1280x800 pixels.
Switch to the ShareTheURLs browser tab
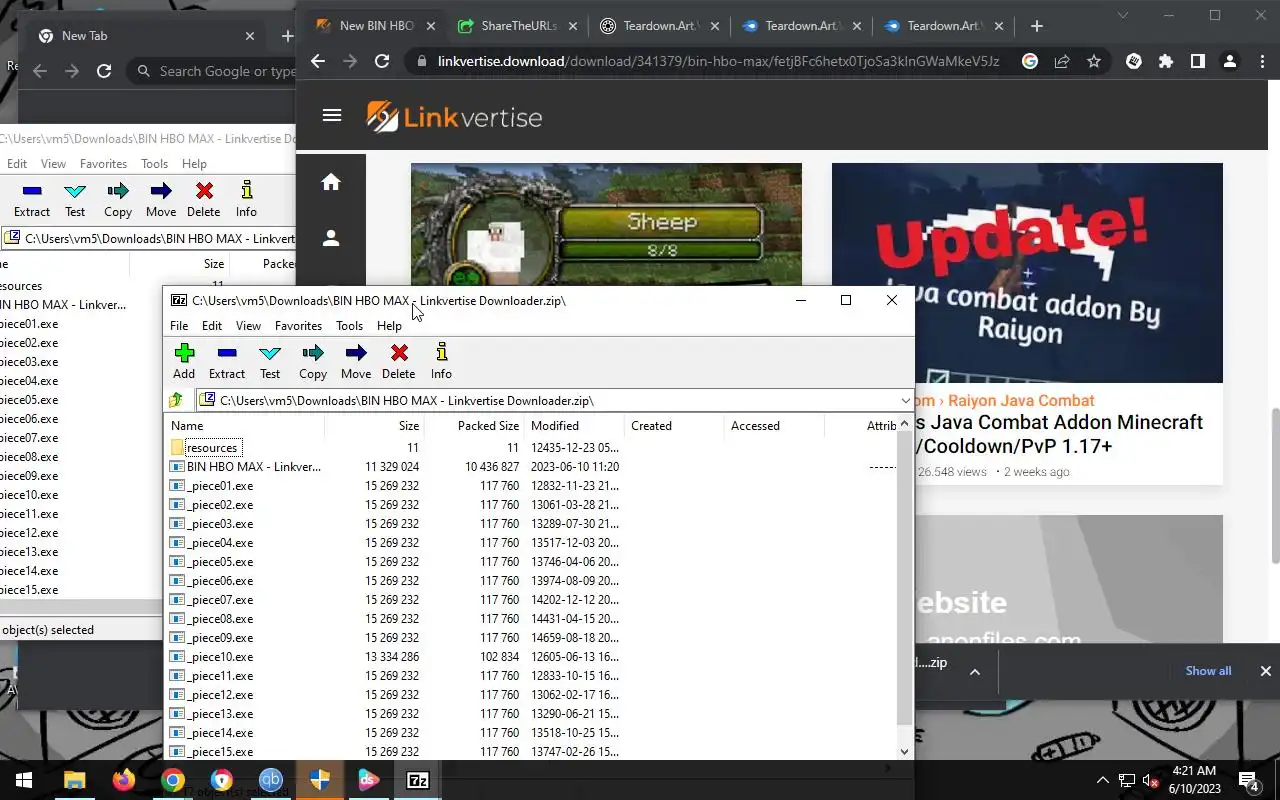point(516,26)
